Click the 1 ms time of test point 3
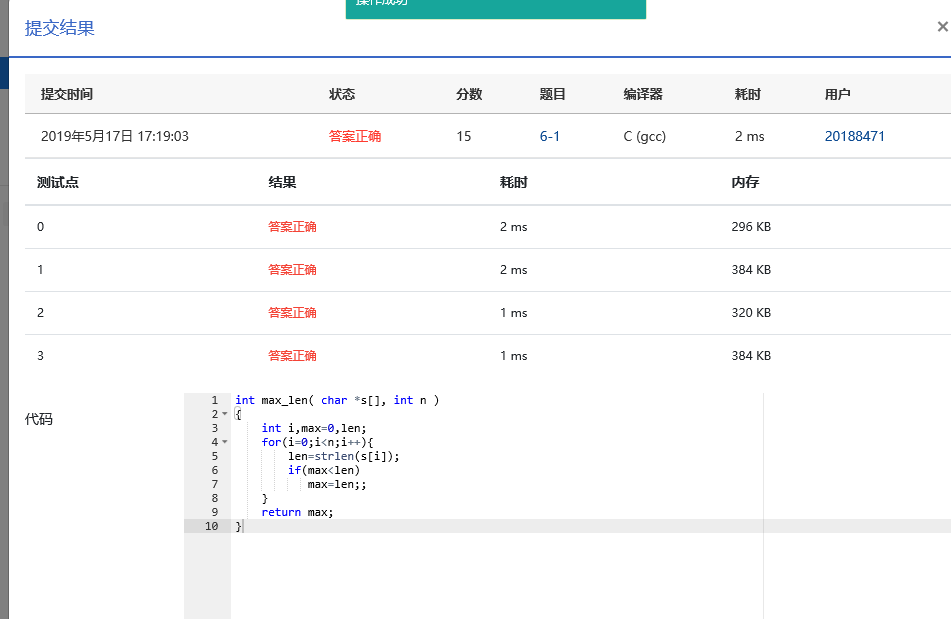Viewport: 951px width, 619px height. pos(513,356)
